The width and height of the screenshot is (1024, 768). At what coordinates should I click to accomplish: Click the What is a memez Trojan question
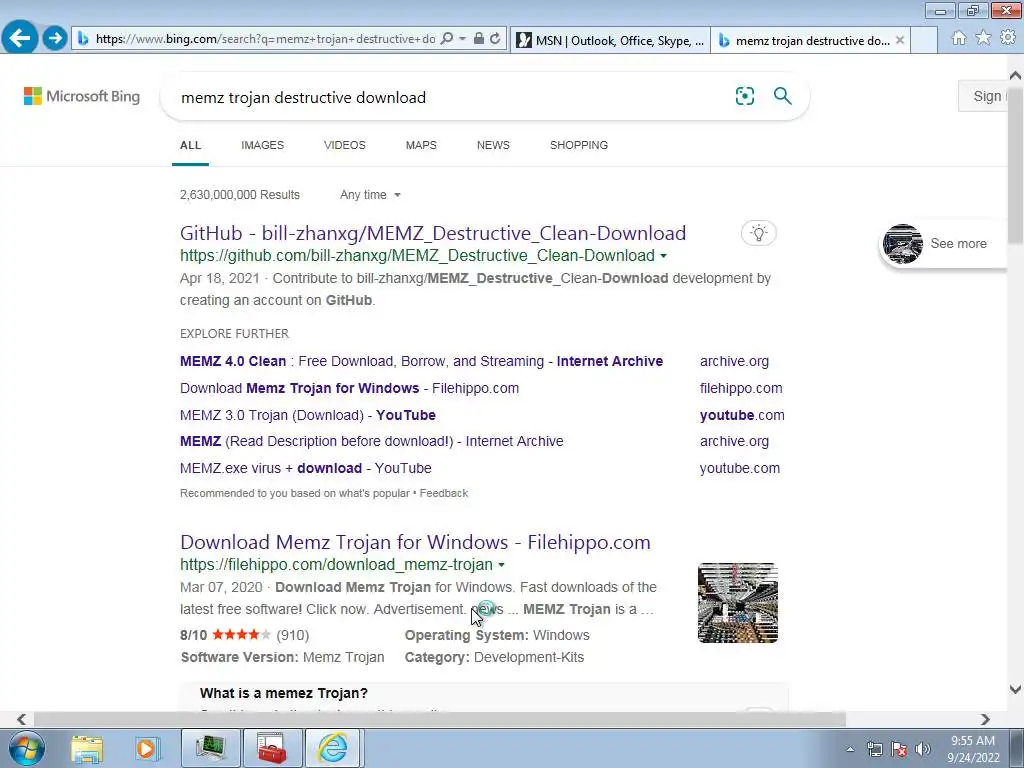(x=283, y=693)
